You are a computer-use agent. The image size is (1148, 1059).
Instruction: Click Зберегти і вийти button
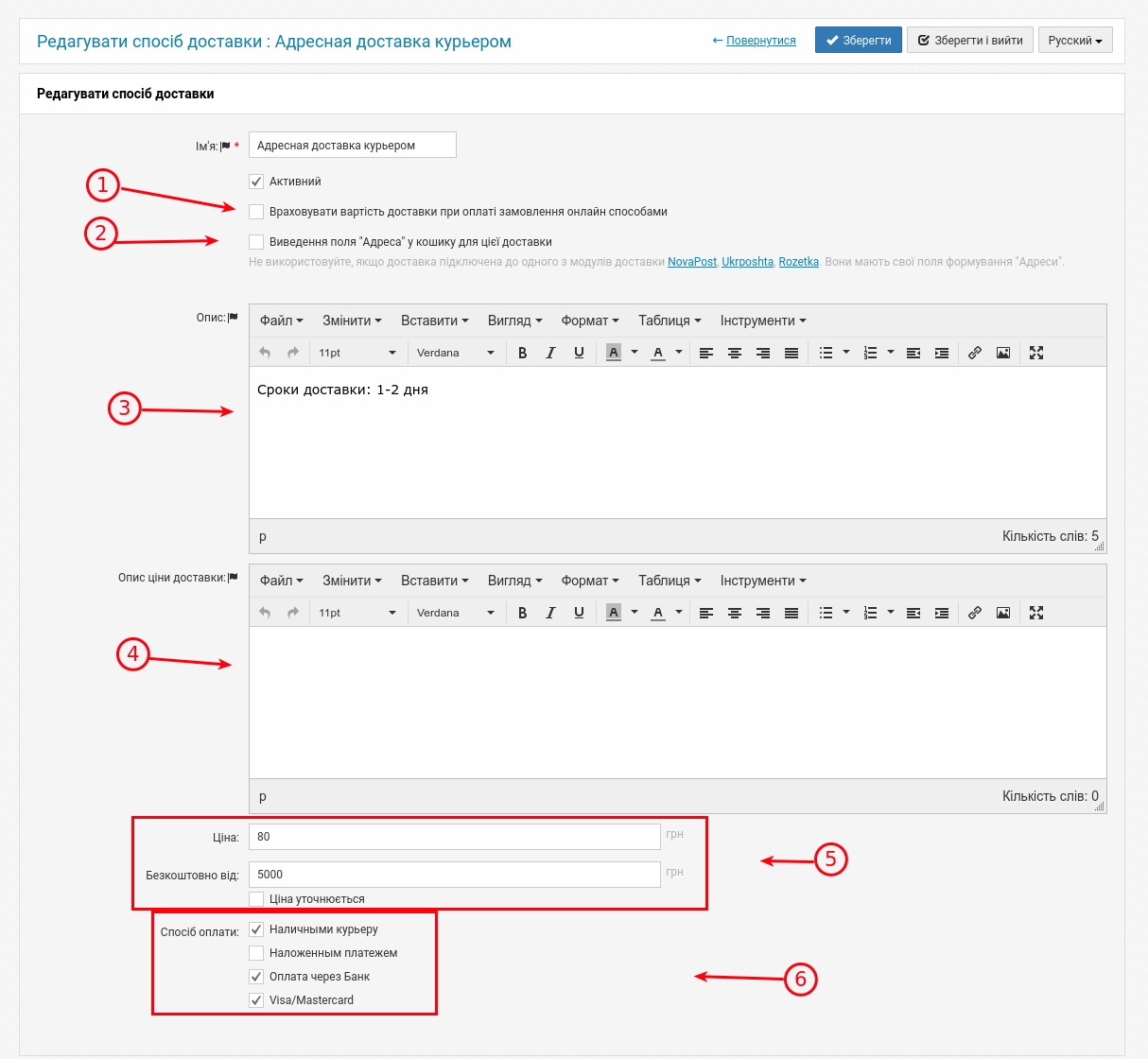coord(970,41)
